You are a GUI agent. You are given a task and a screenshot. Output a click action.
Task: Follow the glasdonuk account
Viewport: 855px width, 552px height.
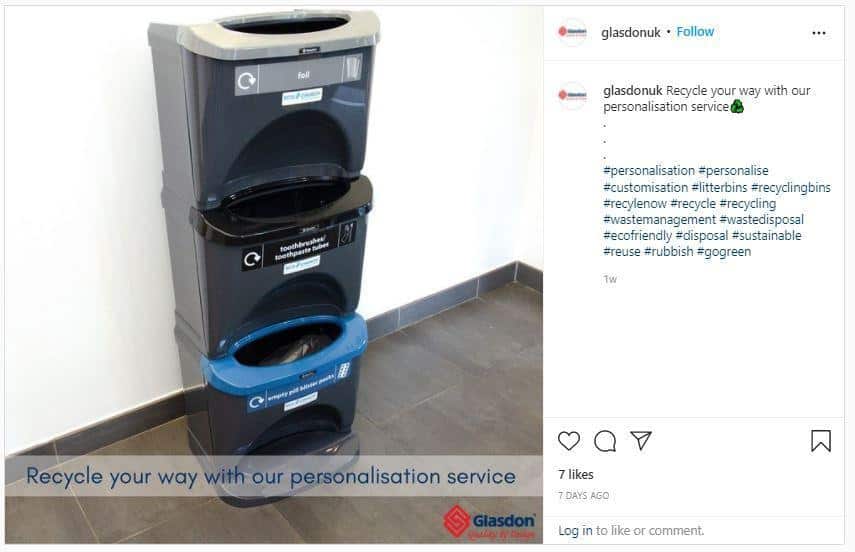click(x=695, y=32)
